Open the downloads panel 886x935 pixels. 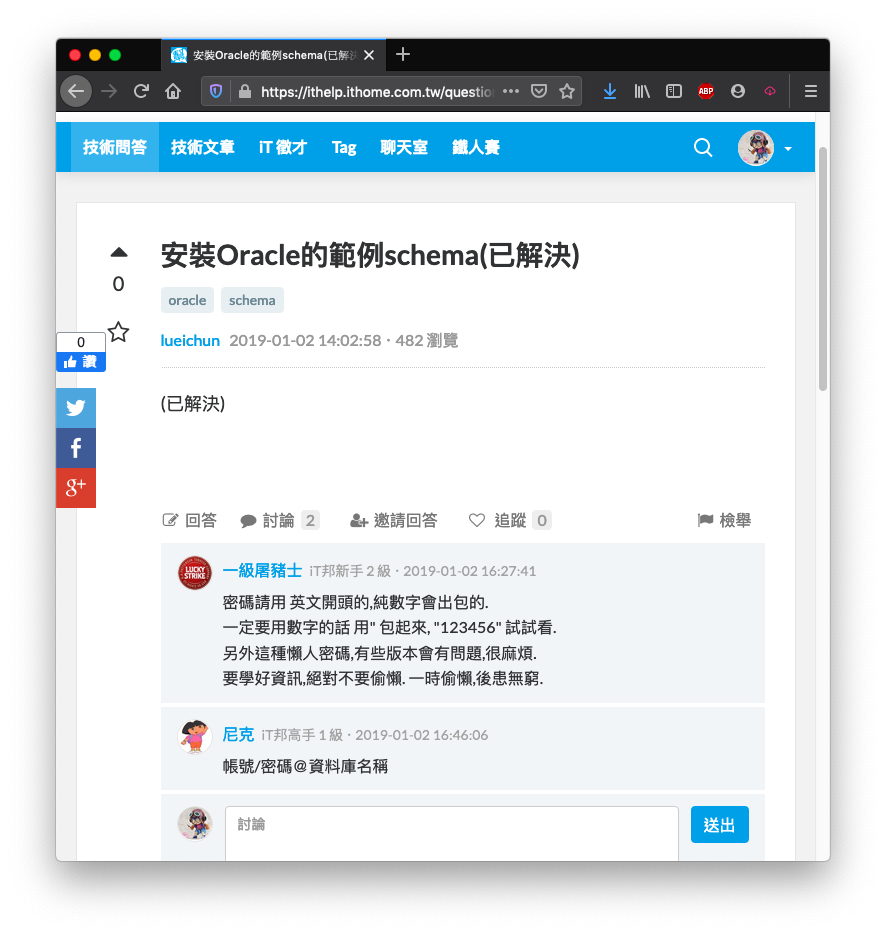point(610,91)
